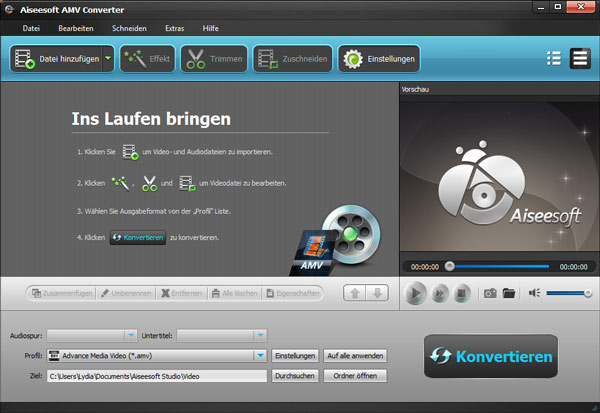Mute audio with the speaker icon
This screenshot has width=600, height=413.
click(534, 293)
